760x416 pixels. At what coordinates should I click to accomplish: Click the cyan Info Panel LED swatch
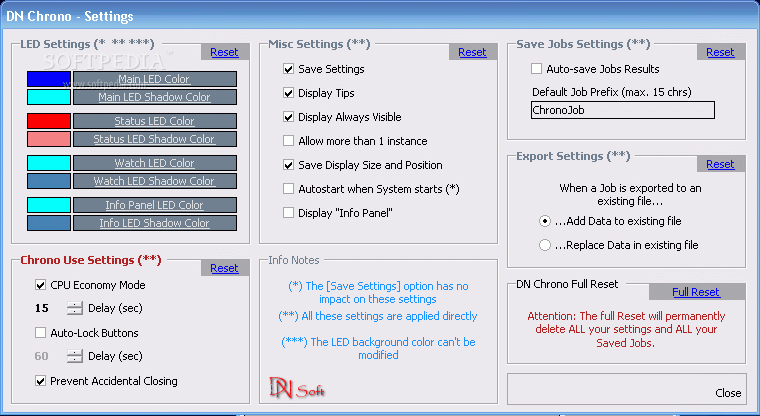coord(49,205)
